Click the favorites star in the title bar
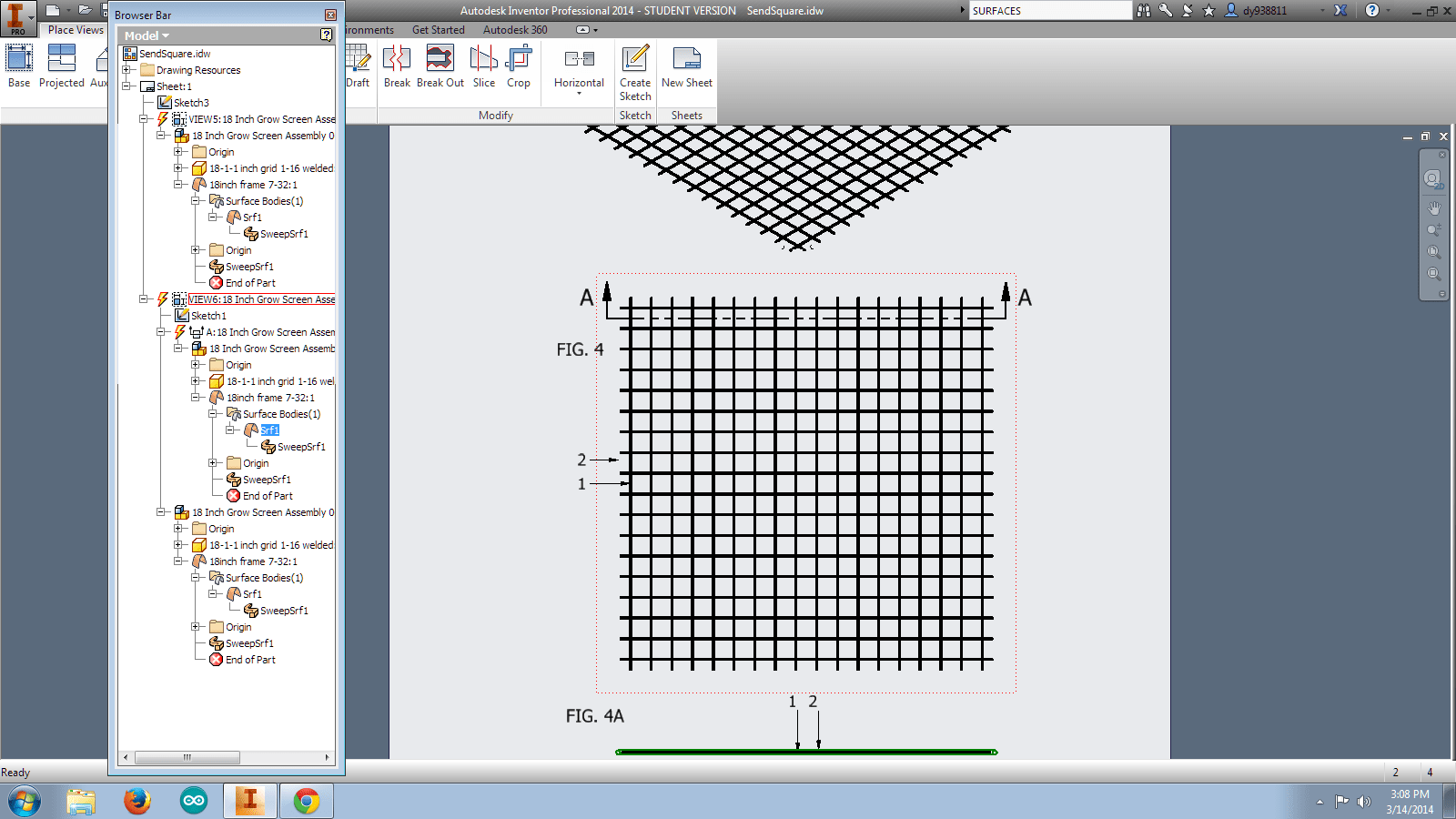This screenshot has width=1456, height=819. 1208,10
